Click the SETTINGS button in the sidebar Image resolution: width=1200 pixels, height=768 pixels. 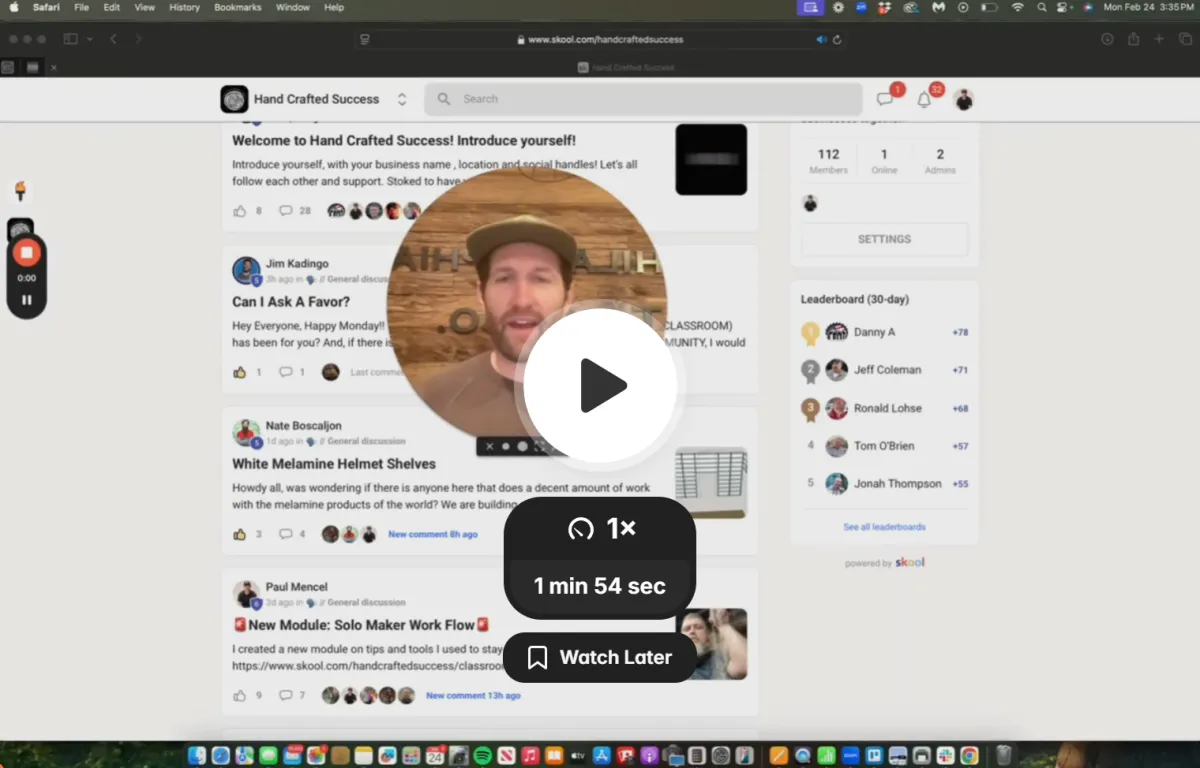point(885,239)
